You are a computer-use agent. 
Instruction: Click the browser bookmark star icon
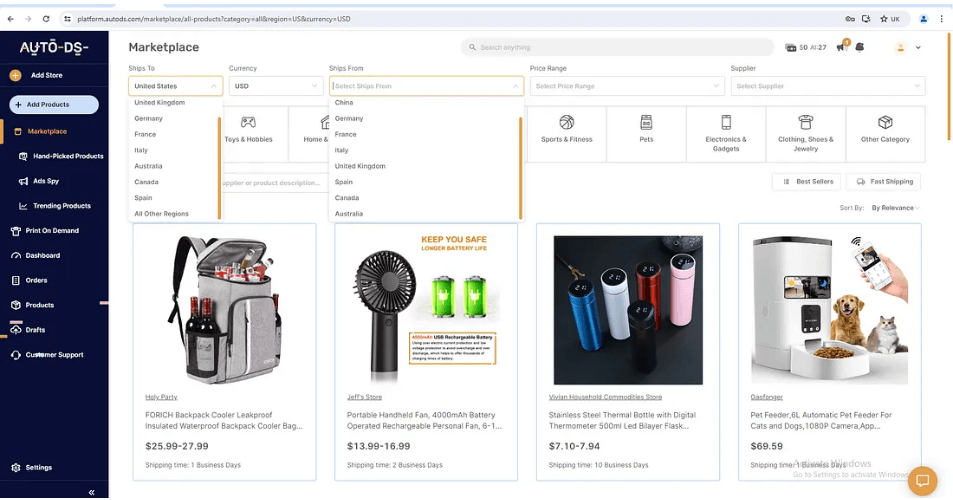tap(883, 19)
